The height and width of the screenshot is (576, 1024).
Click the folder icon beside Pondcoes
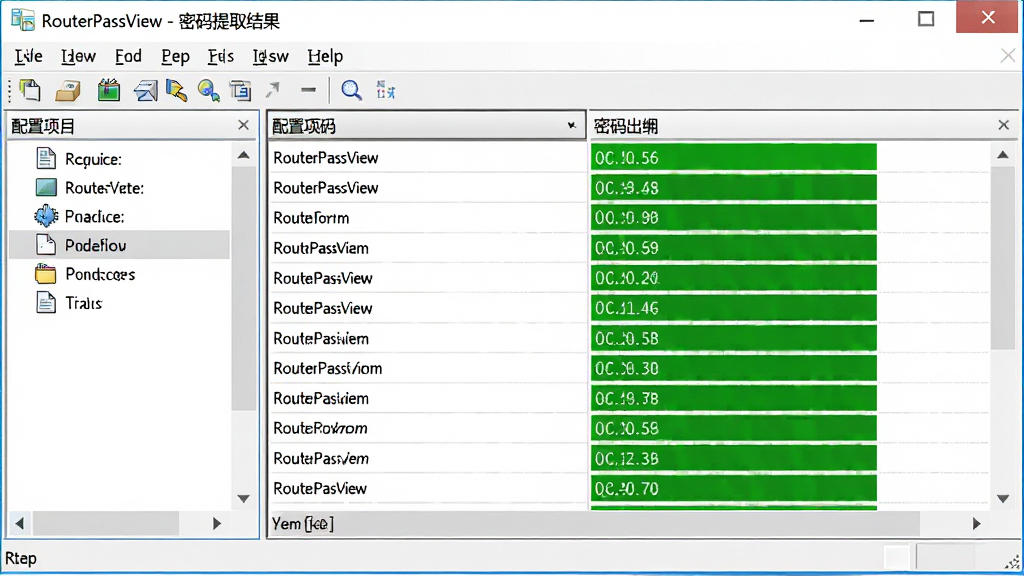pyautogui.click(x=46, y=274)
